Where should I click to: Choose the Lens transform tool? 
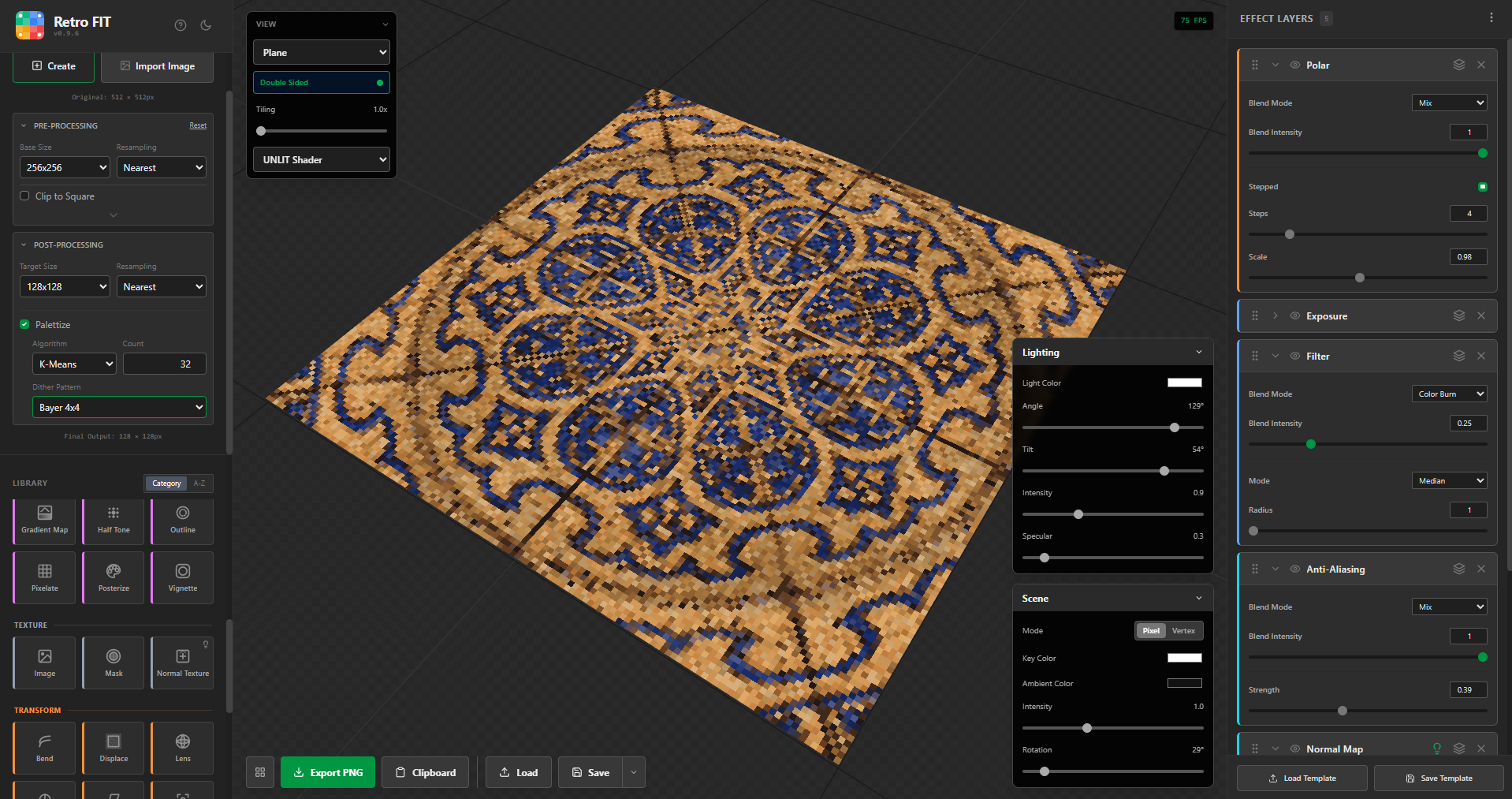pyautogui.click(x=182, y=748)
